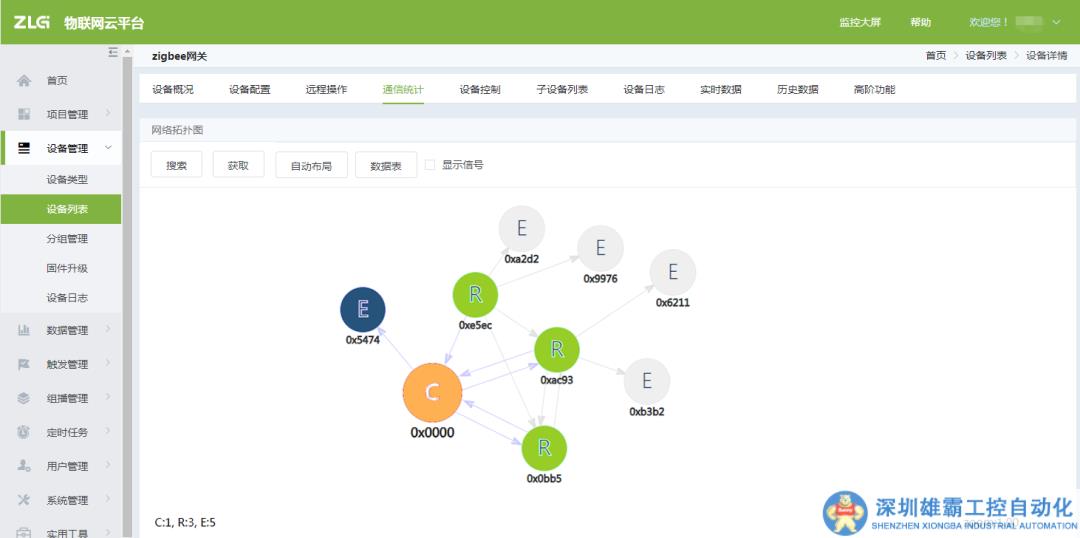Viewport: 1080px width, 538px height.
Task: Open the 实时数据 tab
Action: [x=721, y=90]
